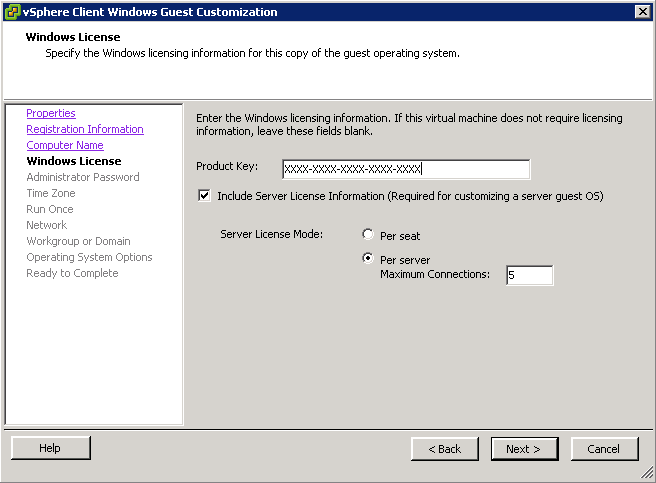The width and height of the screenshot is (656, 483).
Task: Proceed with the Next button
Action: 524,449
